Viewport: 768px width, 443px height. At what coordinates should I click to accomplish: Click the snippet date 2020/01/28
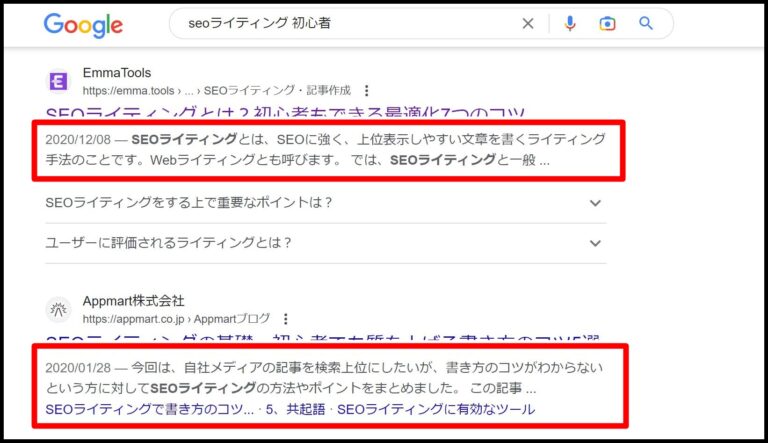(x=78, y=368)
